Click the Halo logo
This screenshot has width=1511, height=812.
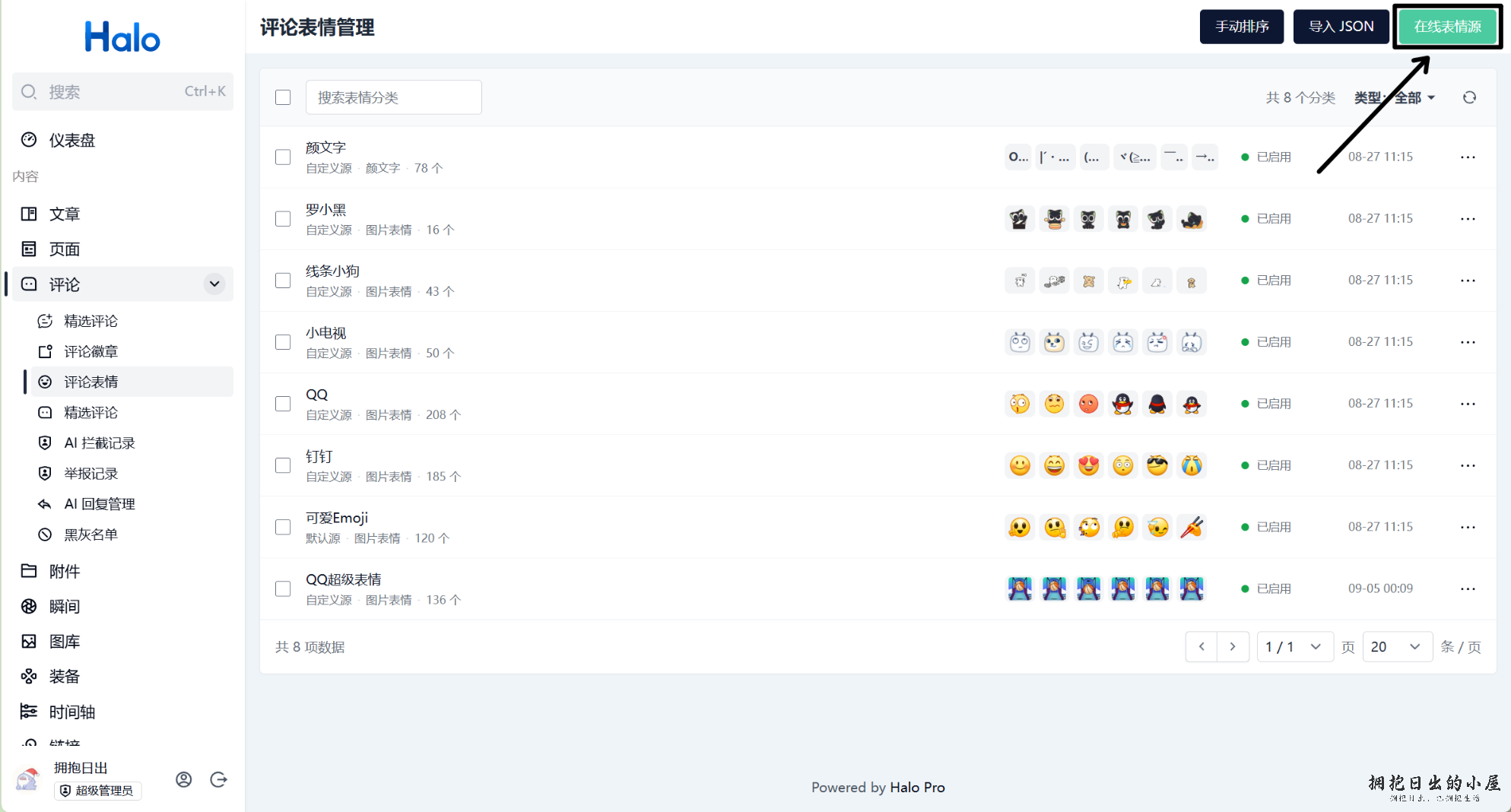click(122, 36)
